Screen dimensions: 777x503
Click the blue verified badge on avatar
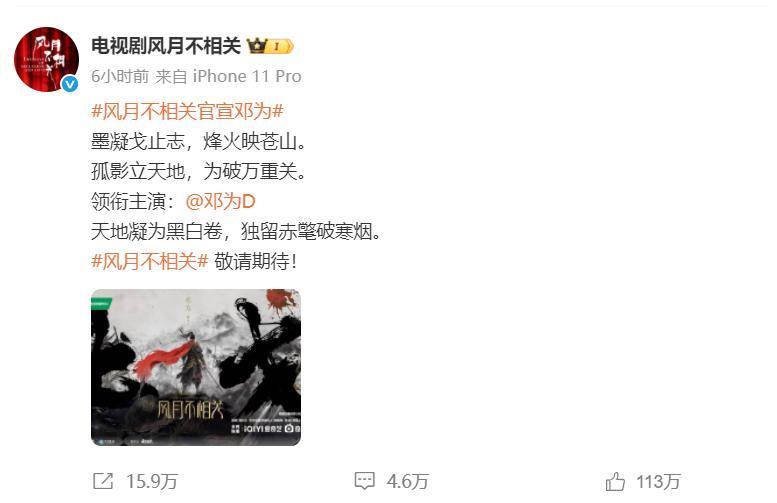pyautogui.click(x=70, y=84)
